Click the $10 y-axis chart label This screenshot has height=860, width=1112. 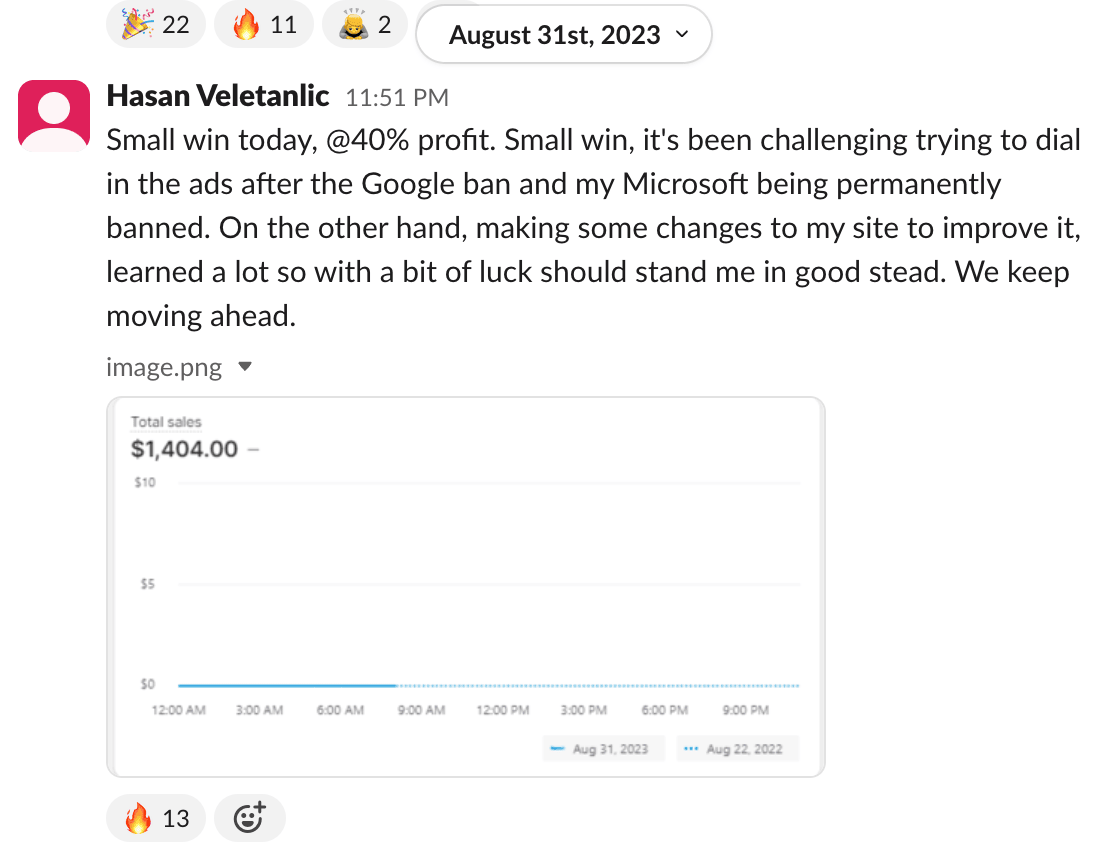146,484
